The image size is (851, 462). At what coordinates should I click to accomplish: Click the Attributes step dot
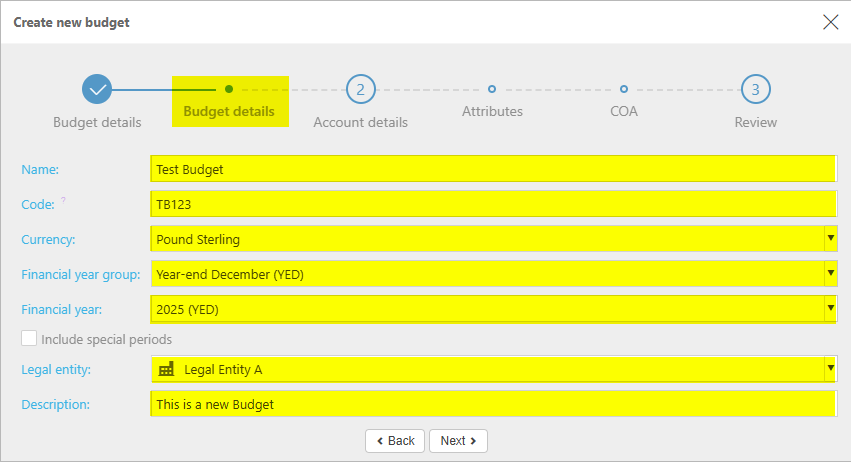(492, 89)
